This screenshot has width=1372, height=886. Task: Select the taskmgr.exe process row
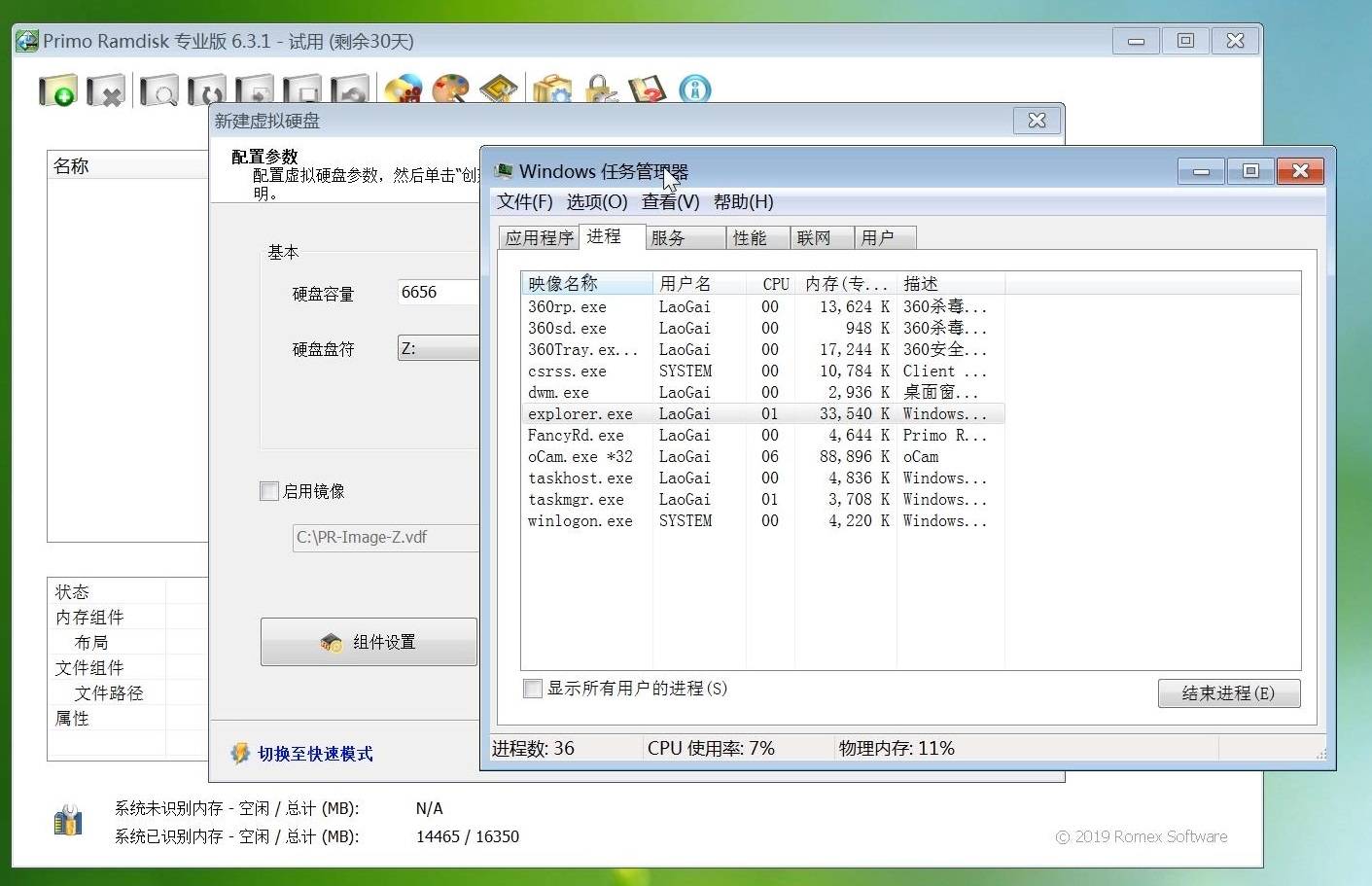[x=763, y=499]
